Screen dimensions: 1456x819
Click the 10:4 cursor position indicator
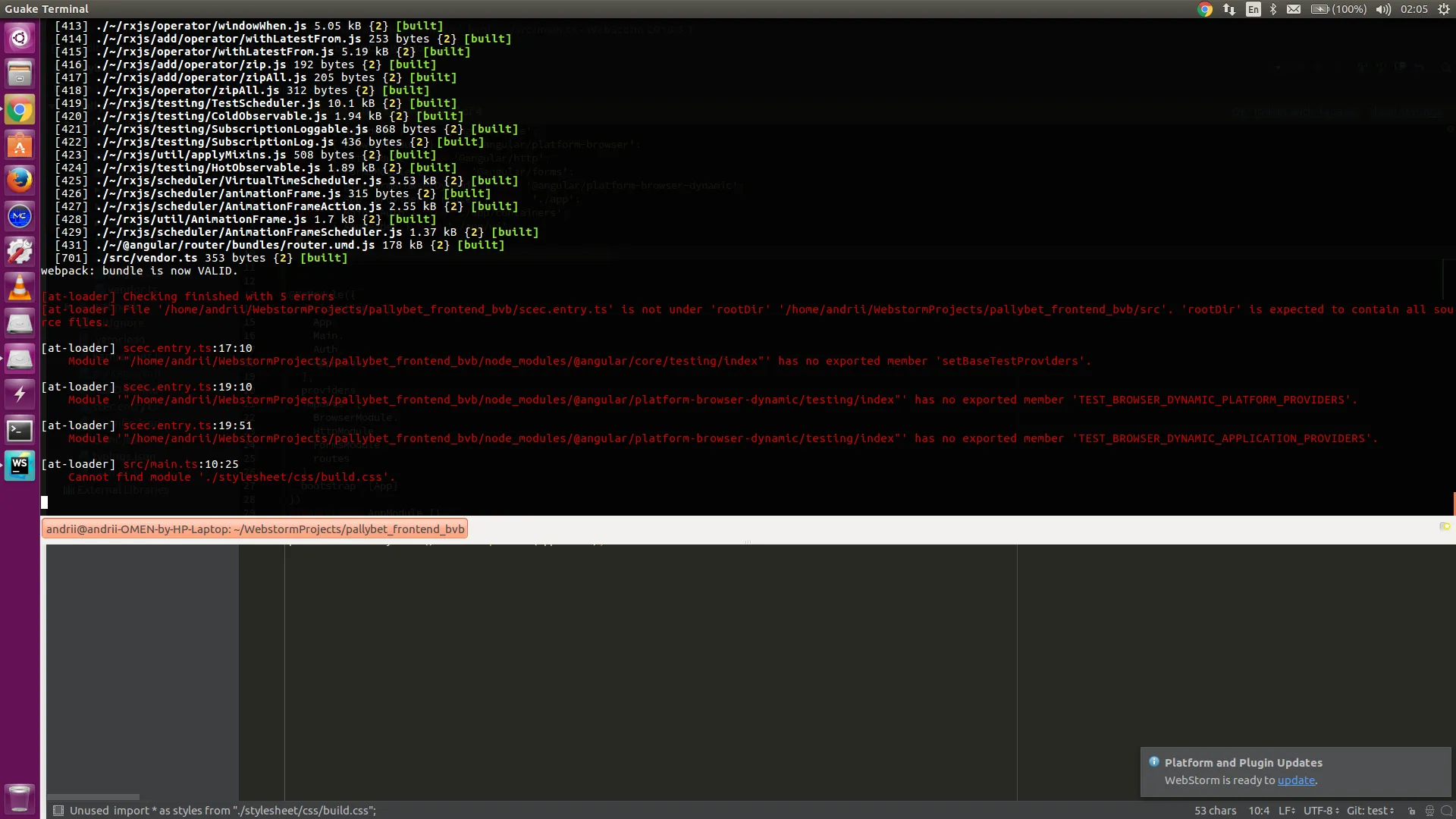pyautogui.click(x=1259, y=811)
